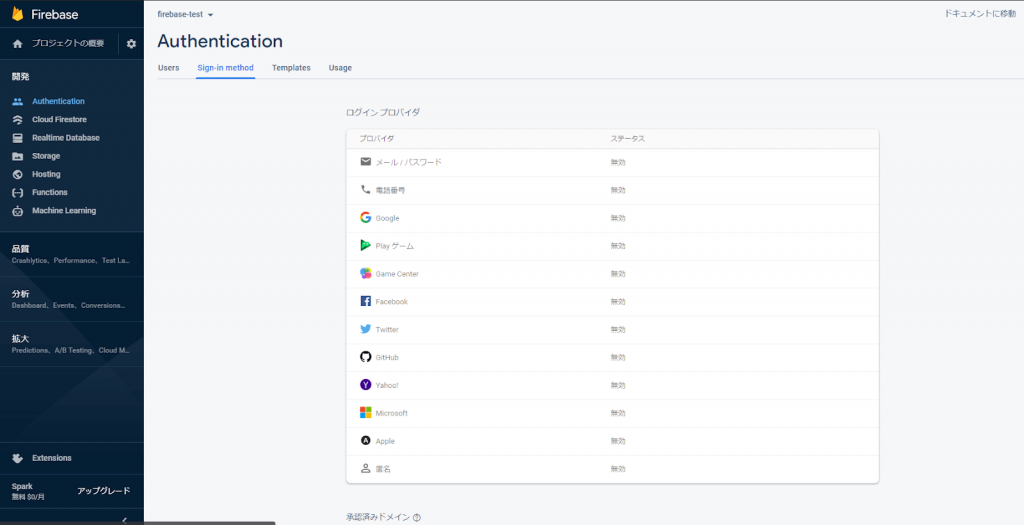Open Realtime Database in sidebar

[66, 138]
